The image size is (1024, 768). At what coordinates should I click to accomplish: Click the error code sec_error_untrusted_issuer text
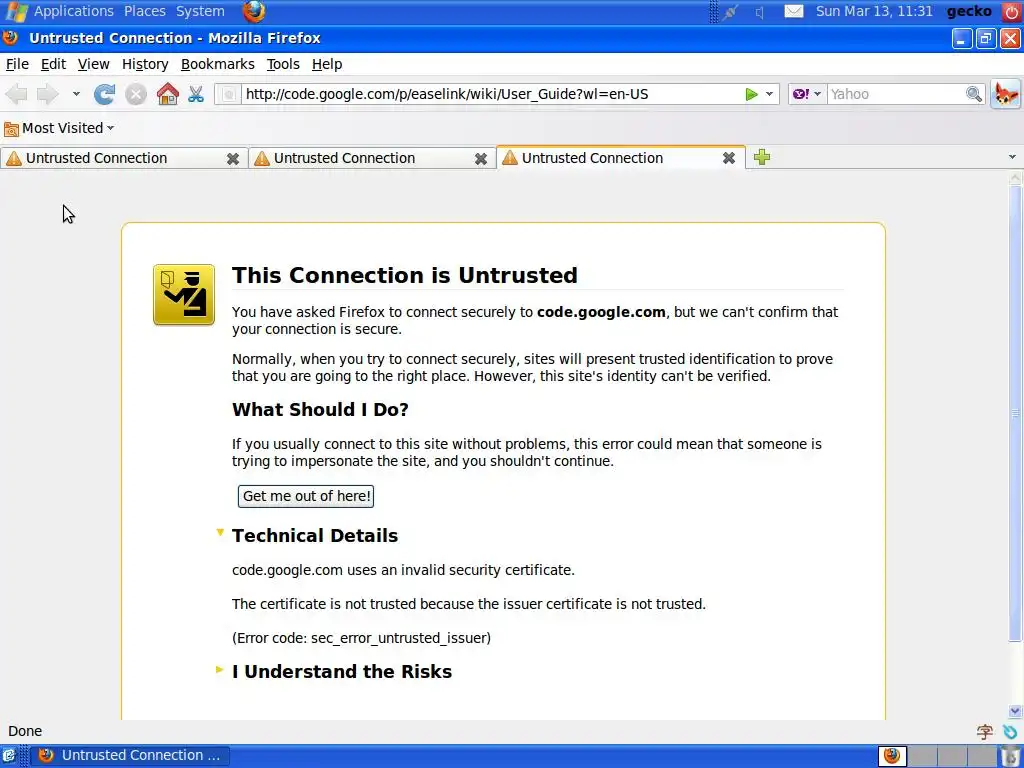click(400, 638)
